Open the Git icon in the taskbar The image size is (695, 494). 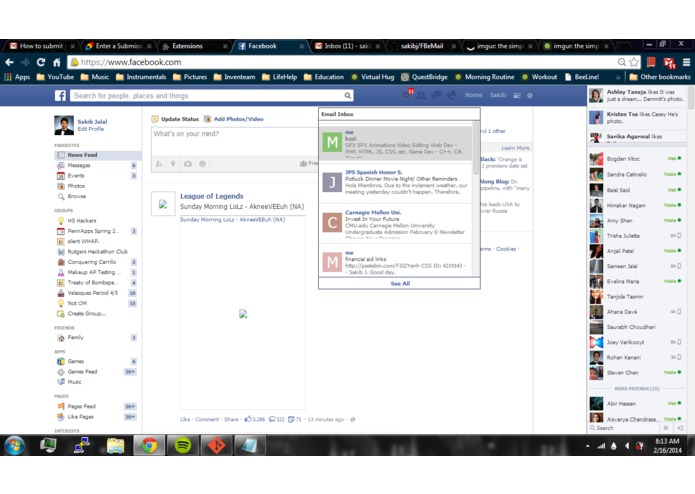click(x=216, y=445)
